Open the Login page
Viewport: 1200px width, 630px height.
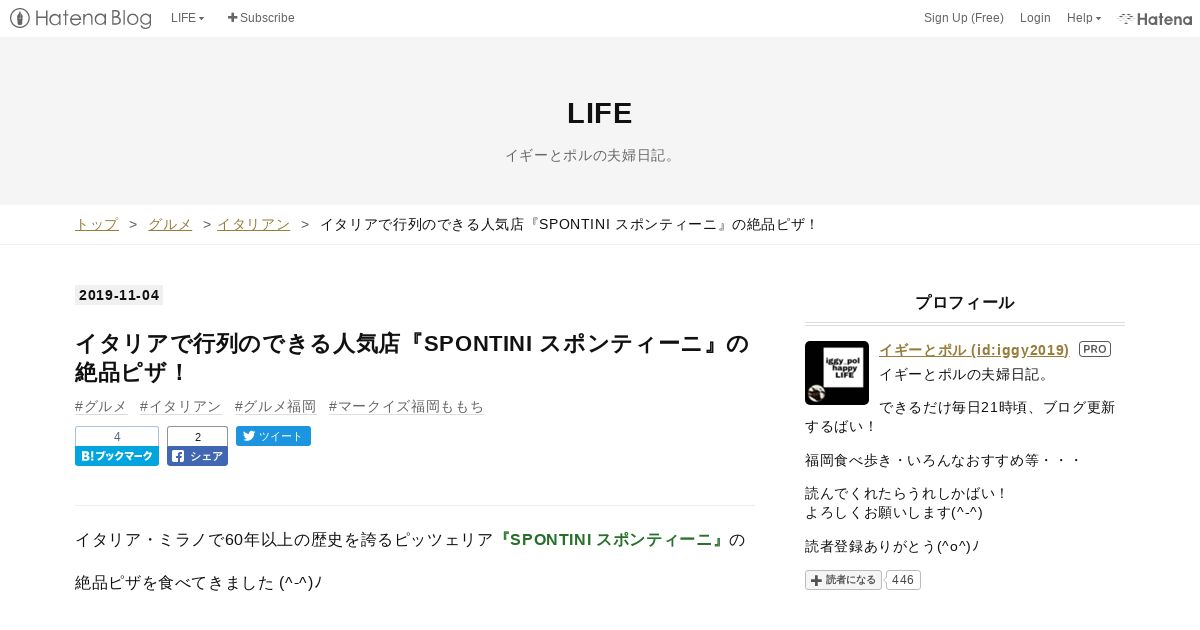1035,18
